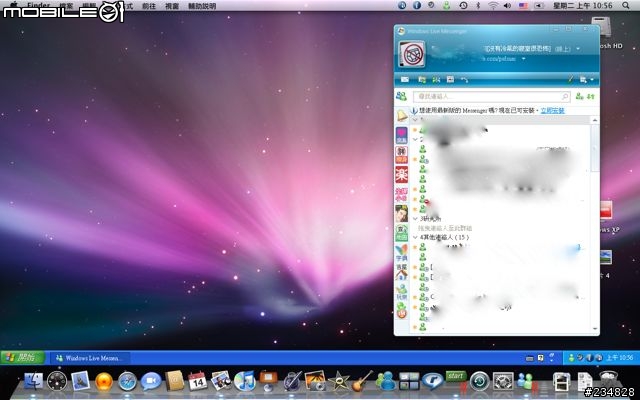Open iMovie star icon in the Dock
The width and height of the screenshot is (640, 400).
point(339,381)
